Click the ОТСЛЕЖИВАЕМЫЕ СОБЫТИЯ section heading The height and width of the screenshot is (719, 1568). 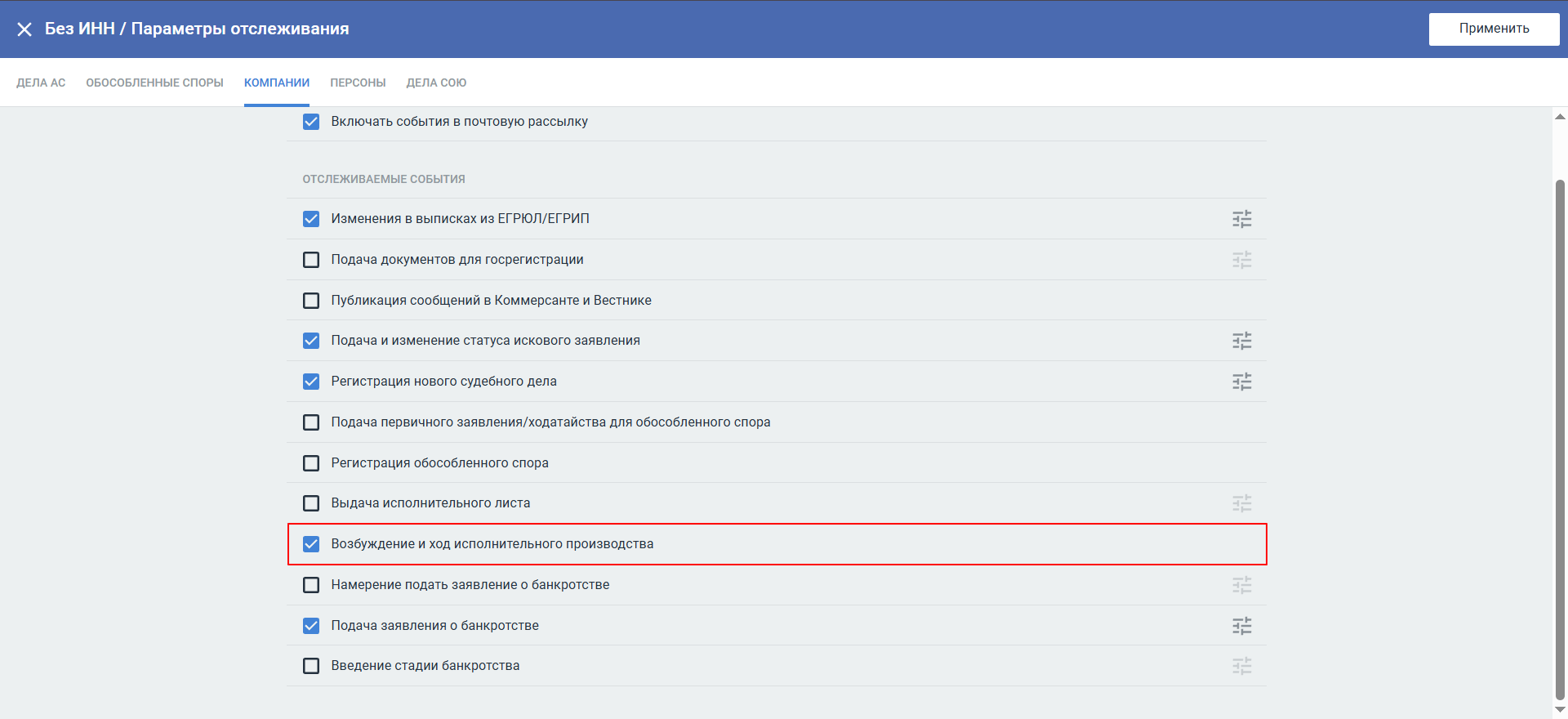(x=384, y=179)
